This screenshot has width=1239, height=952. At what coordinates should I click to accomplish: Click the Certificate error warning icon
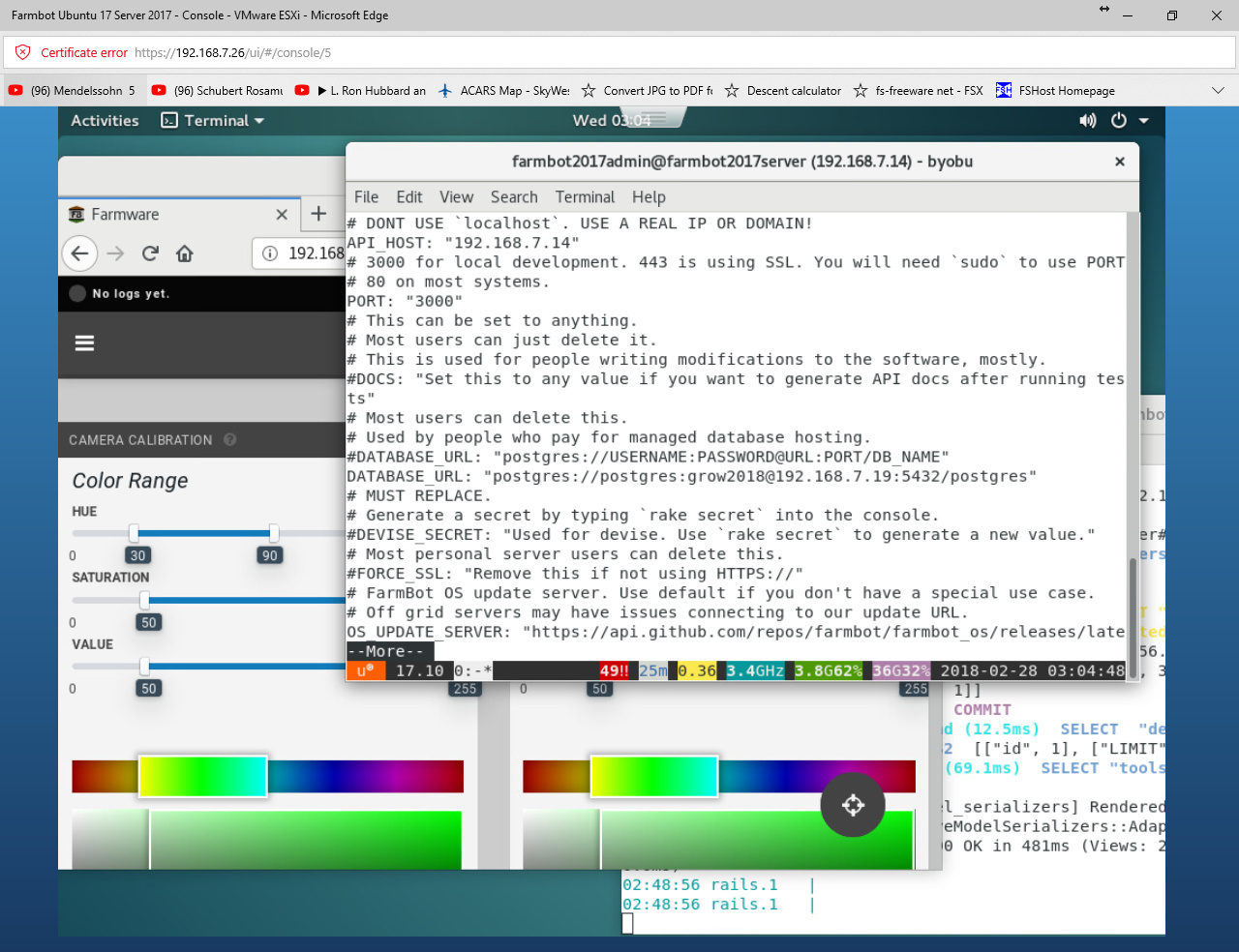pyautogui.click(x=22, y=52)
